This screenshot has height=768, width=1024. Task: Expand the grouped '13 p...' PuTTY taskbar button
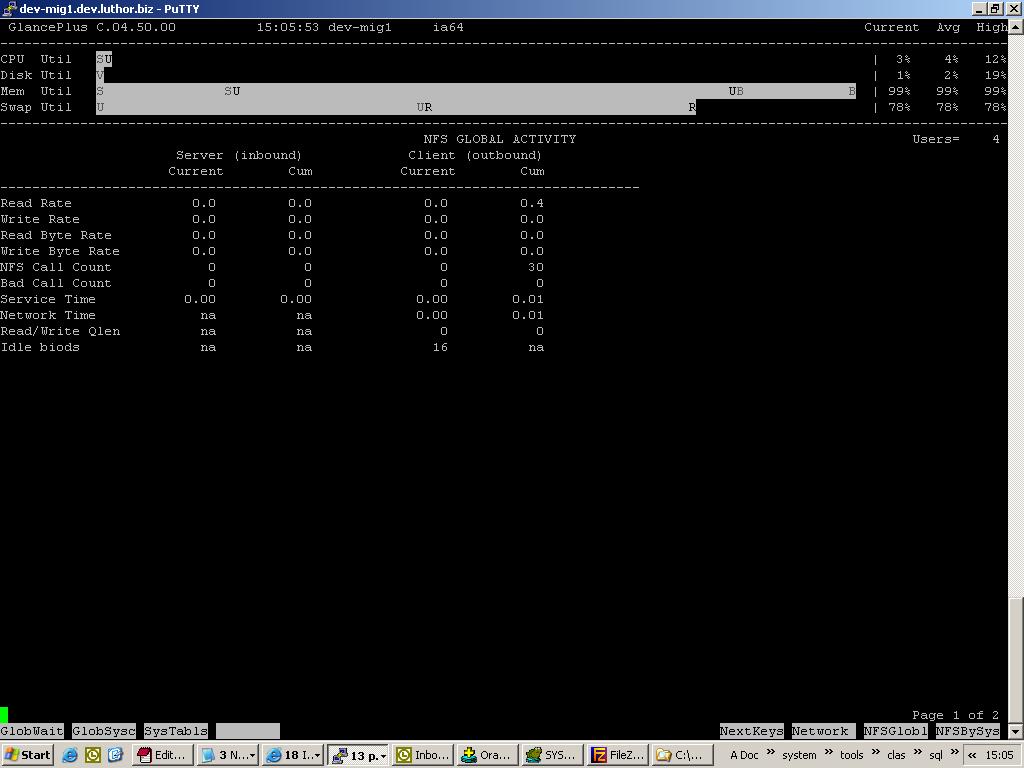coord(358,755)
